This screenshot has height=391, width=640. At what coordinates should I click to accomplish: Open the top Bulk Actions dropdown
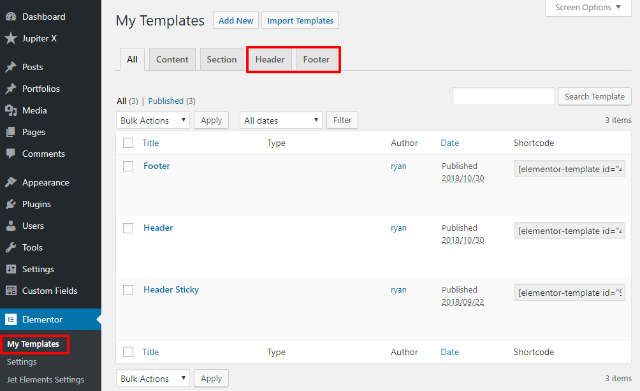[x=153, y=120]
